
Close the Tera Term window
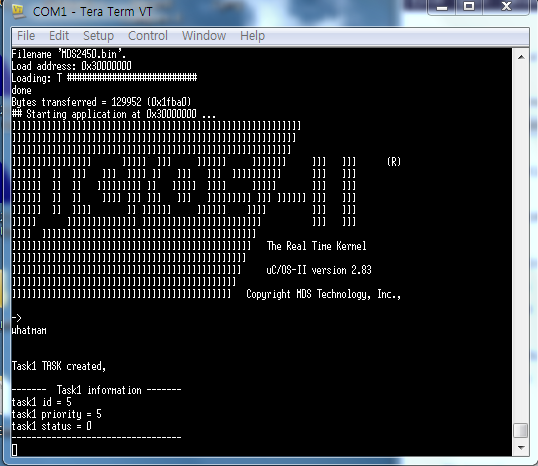click(x=506, y=7)
